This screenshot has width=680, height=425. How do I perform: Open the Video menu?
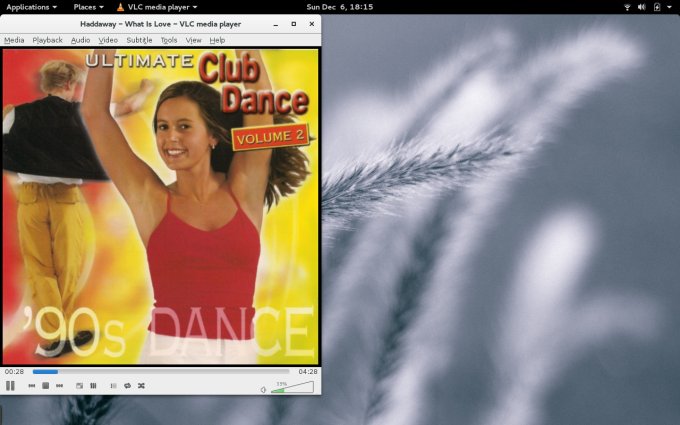coord(108,40)
